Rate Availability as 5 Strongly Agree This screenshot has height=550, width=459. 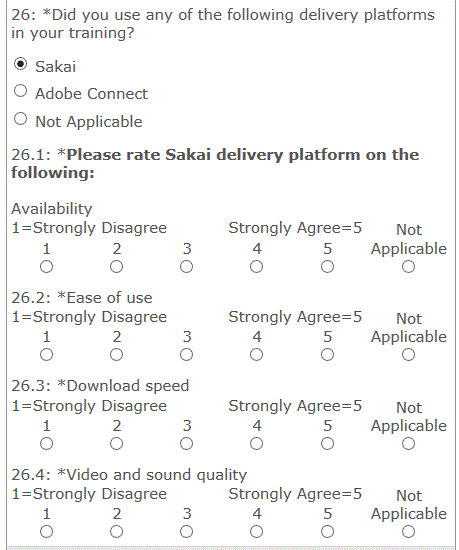coord(328,267)
